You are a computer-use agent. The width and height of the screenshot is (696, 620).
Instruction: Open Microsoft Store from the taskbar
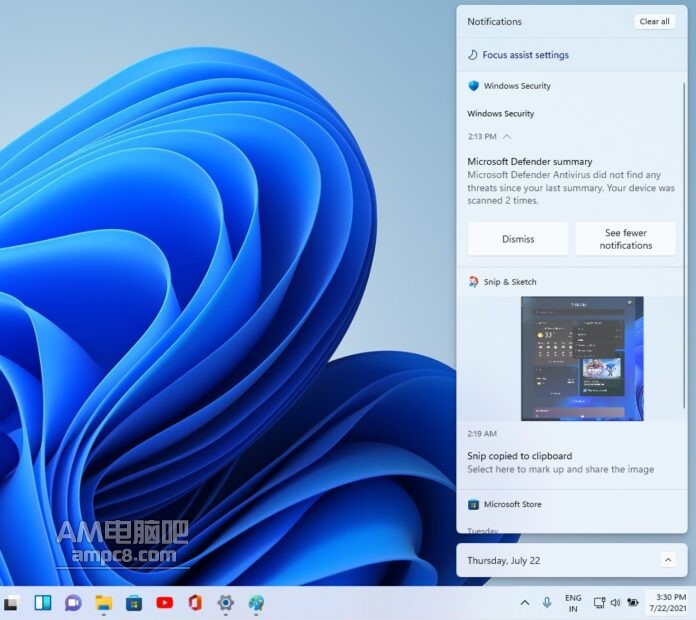pos(134,603)
